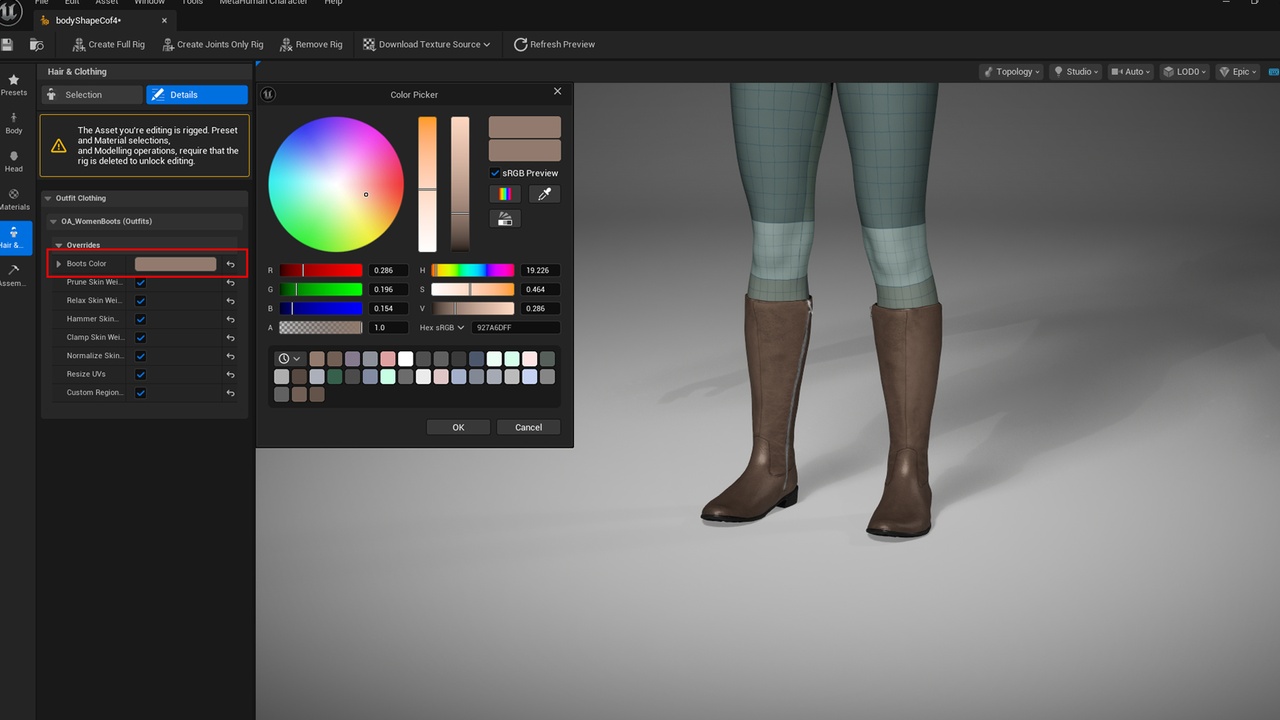The width and height of the screenshot is (1280, 720).
Task: Reset Hammer Skin Weights to default
Action: (x=230, y=319)
